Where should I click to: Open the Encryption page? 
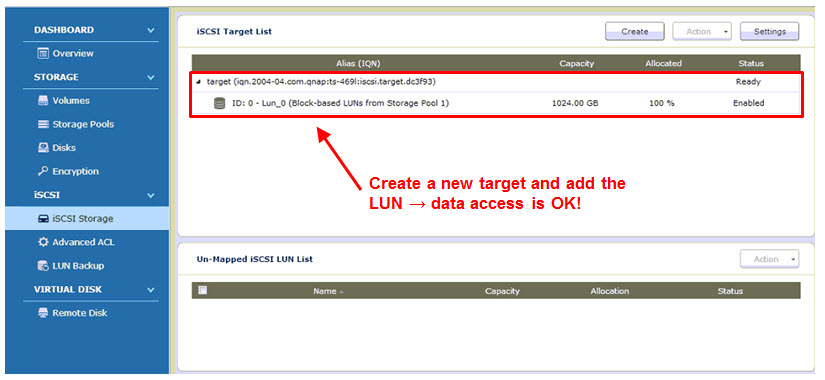pyautogui.click(x=75, y=171)
